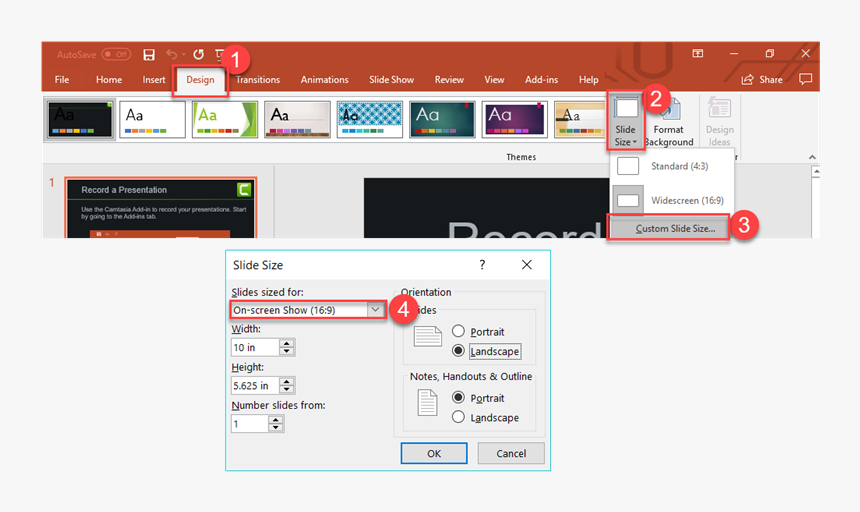The height and width of the screenshot is (512, 860).
Task: Increase Number slides from value
Action: (276, 420)
